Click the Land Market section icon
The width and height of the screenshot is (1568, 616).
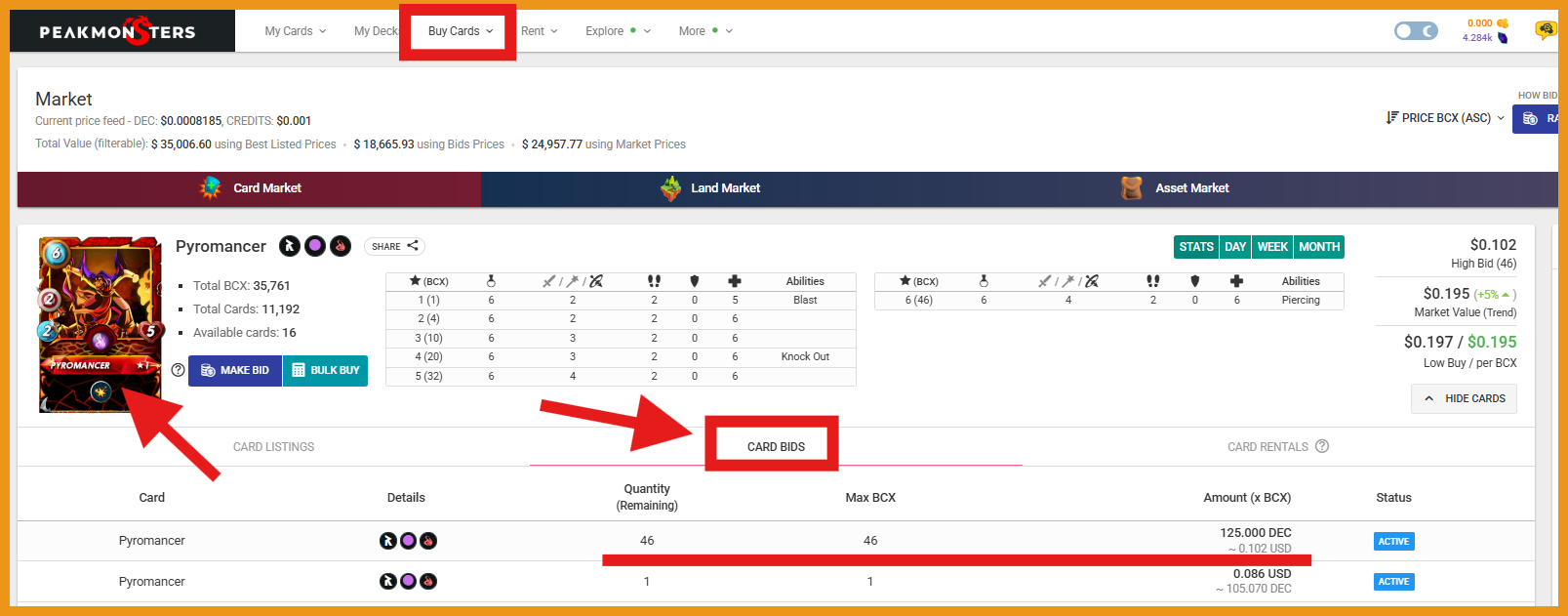pyautogui.click(x=671, y=188)
